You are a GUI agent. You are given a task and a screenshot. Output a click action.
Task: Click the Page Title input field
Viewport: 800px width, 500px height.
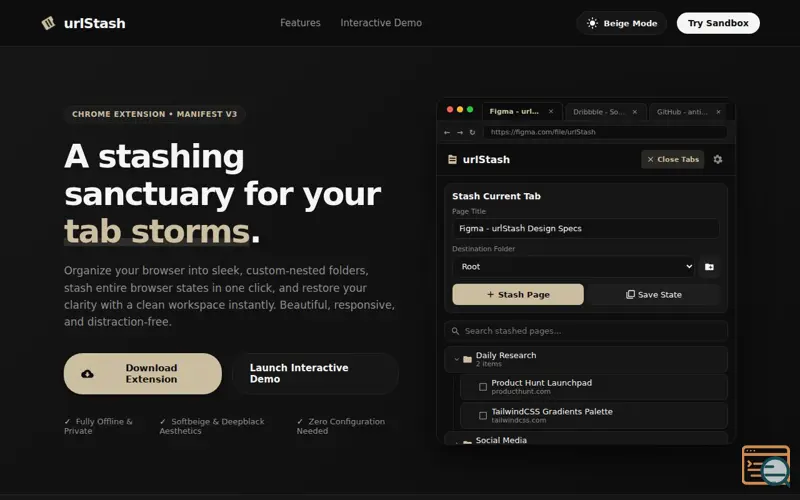click(586, 229)
